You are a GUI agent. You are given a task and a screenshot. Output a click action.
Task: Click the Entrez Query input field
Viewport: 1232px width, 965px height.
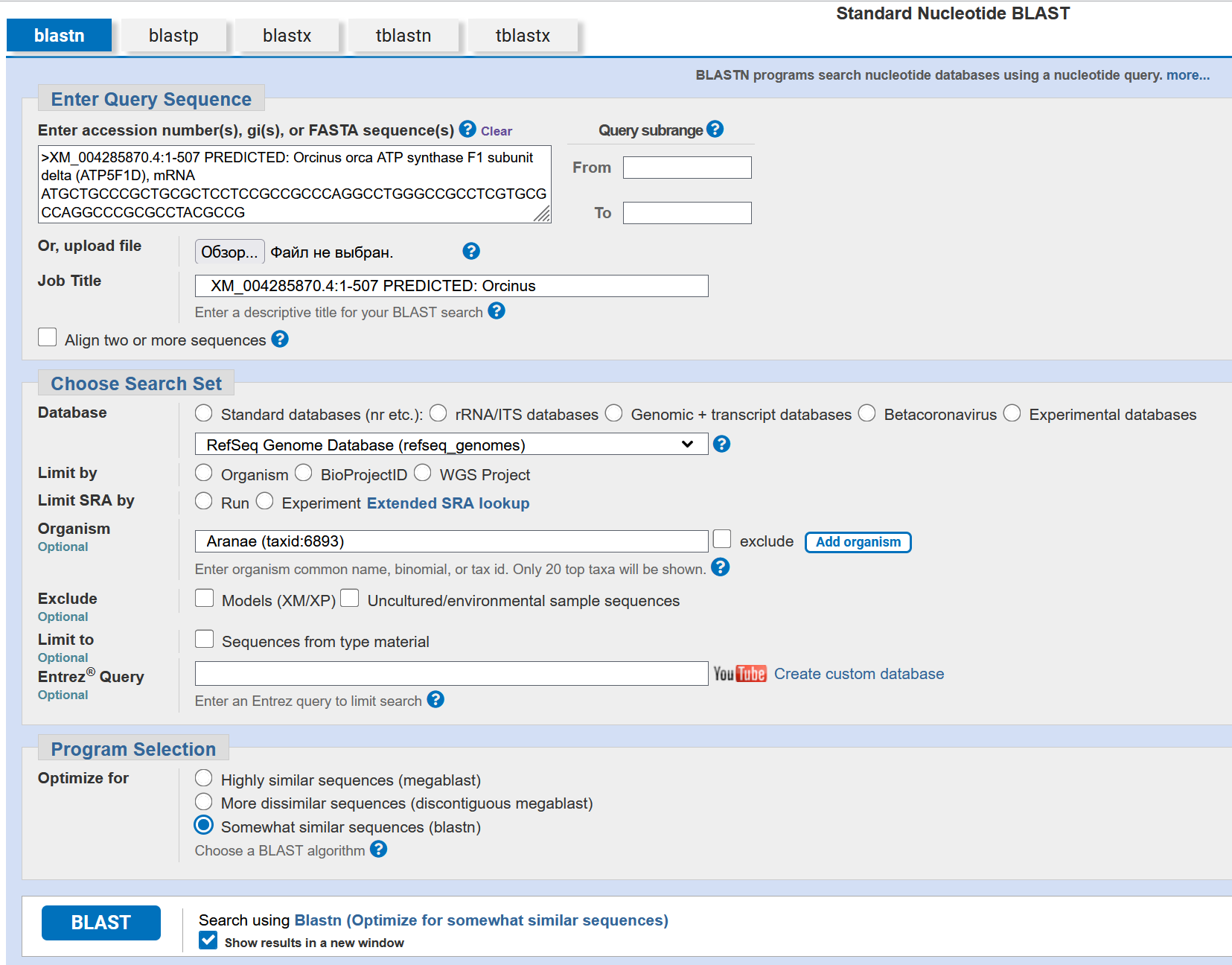click(451, 673)
